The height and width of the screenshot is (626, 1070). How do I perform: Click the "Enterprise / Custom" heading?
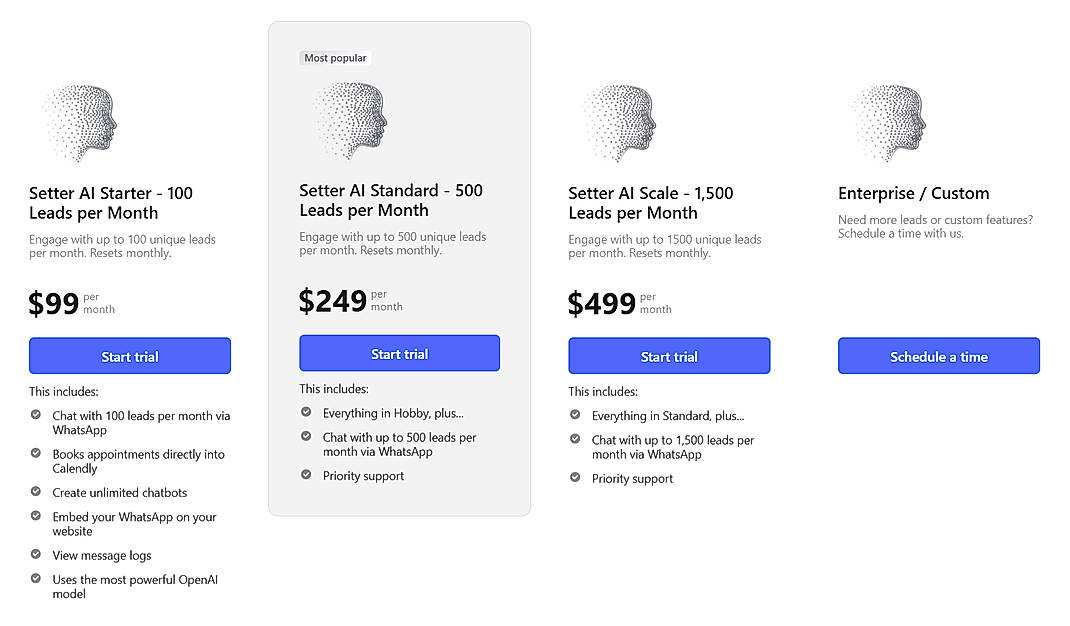click(913, 192)
